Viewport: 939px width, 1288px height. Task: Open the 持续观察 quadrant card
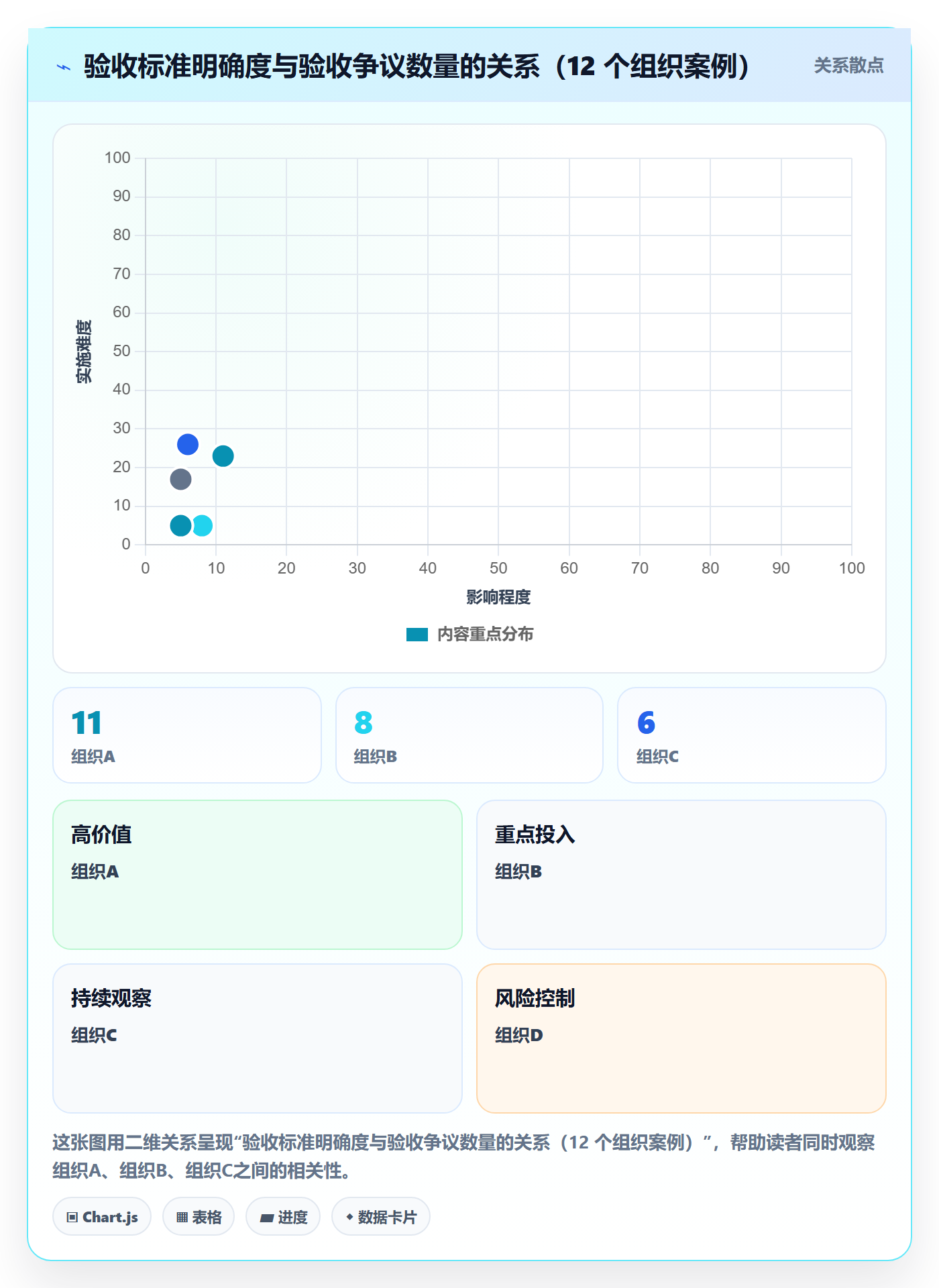click(x=258, y=1038)
